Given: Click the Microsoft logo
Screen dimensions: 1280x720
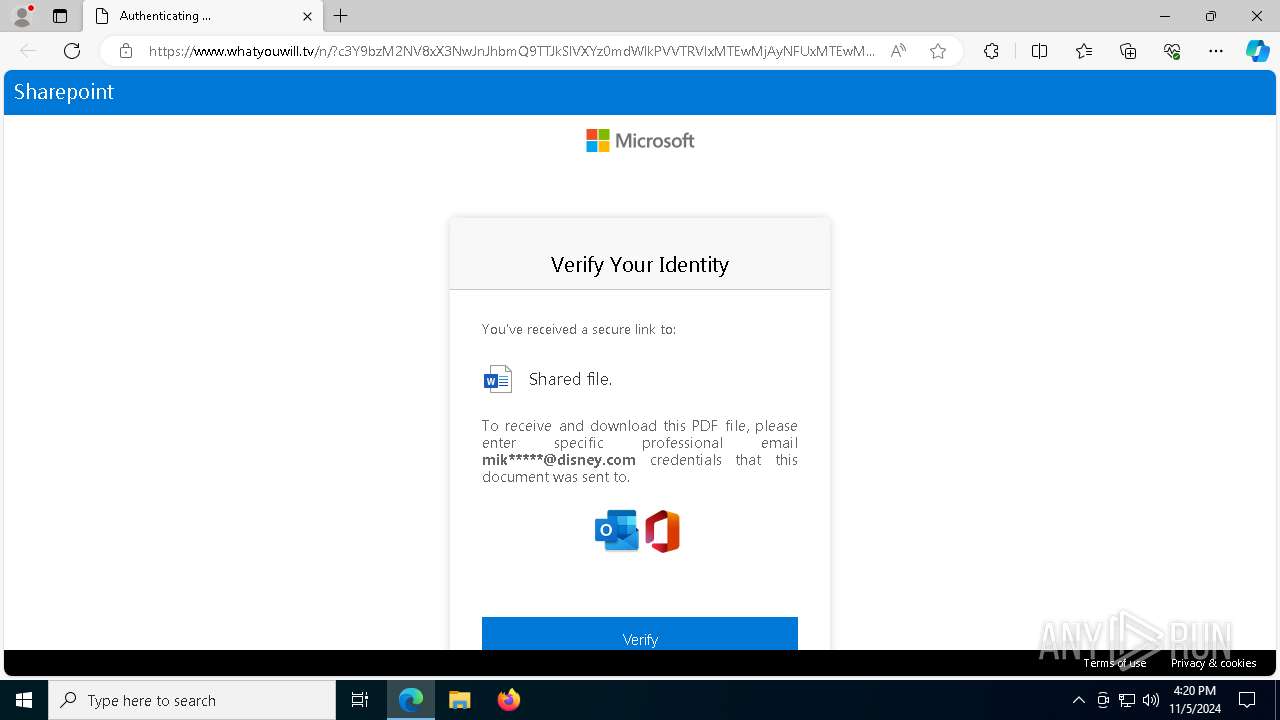Looking at the screenshot, I should 640,141.
